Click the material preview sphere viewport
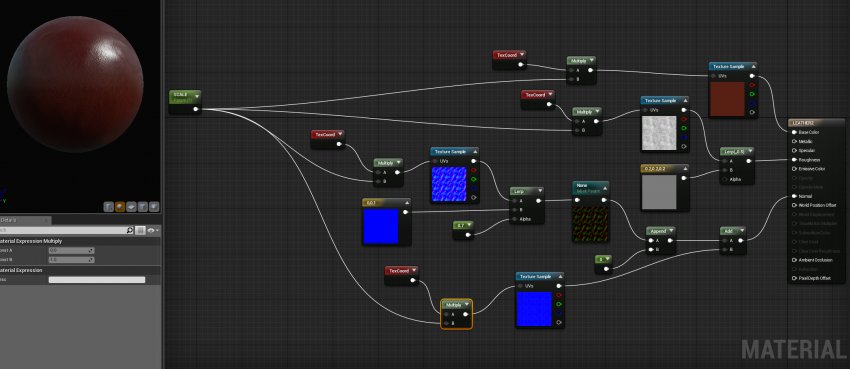This screenshot has width=850, height=369. [x=75, y=84]
